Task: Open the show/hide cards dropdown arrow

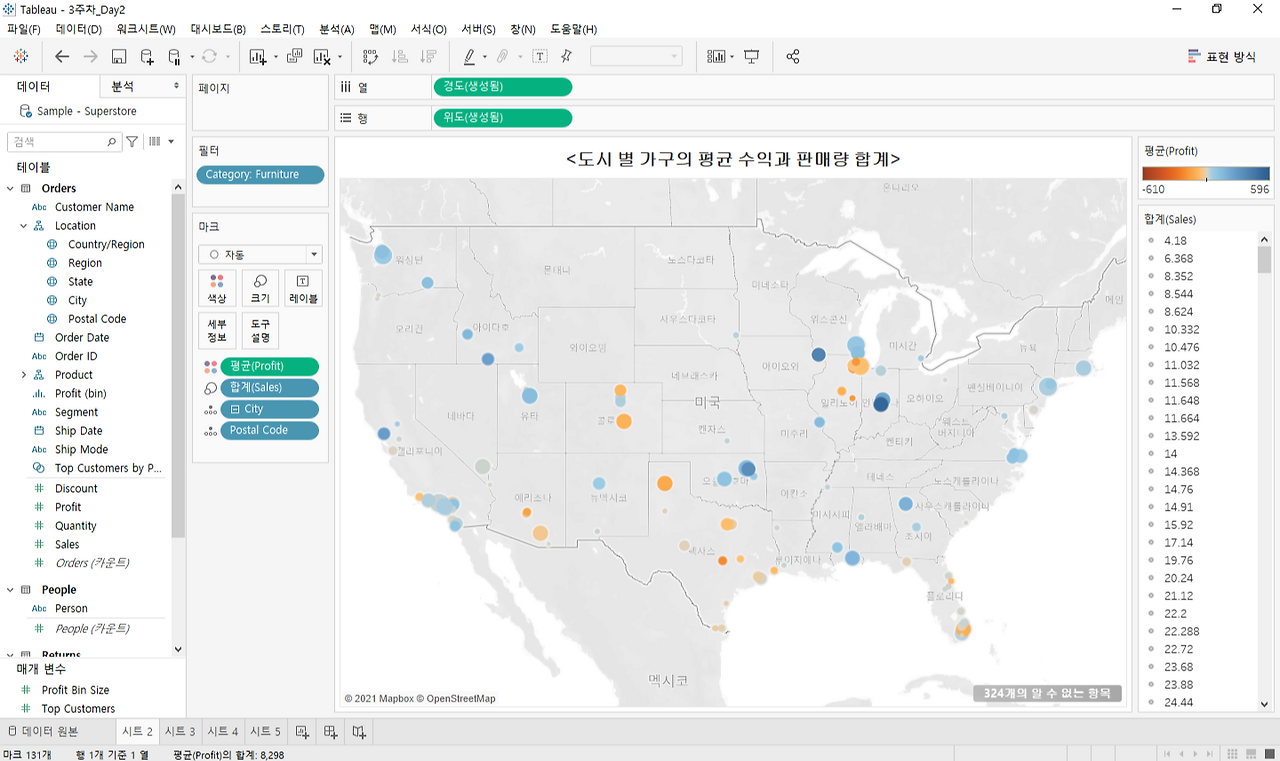Action: click(733, 57)
